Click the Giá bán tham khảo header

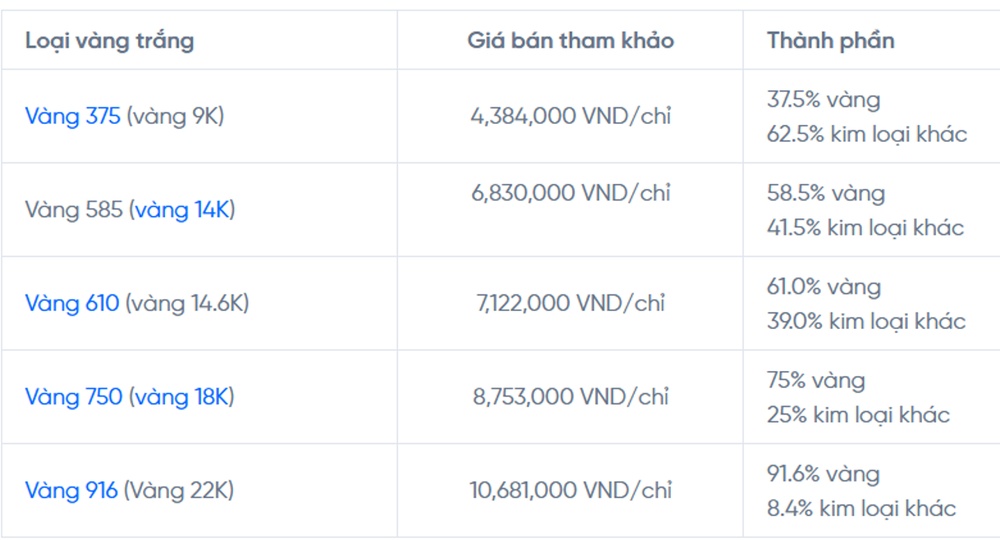(x=570, y=41)
